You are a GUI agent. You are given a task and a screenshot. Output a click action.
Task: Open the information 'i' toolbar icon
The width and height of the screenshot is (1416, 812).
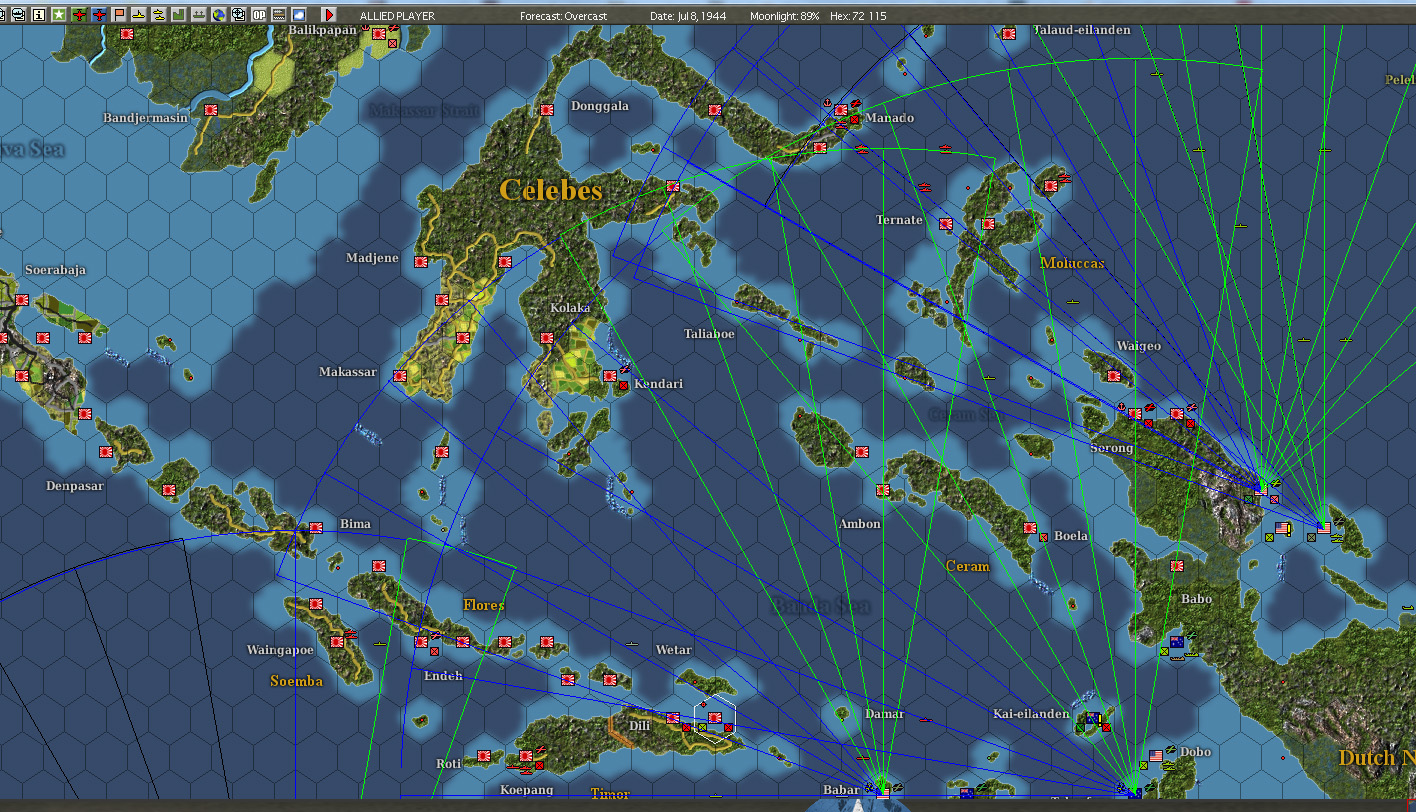39,15
